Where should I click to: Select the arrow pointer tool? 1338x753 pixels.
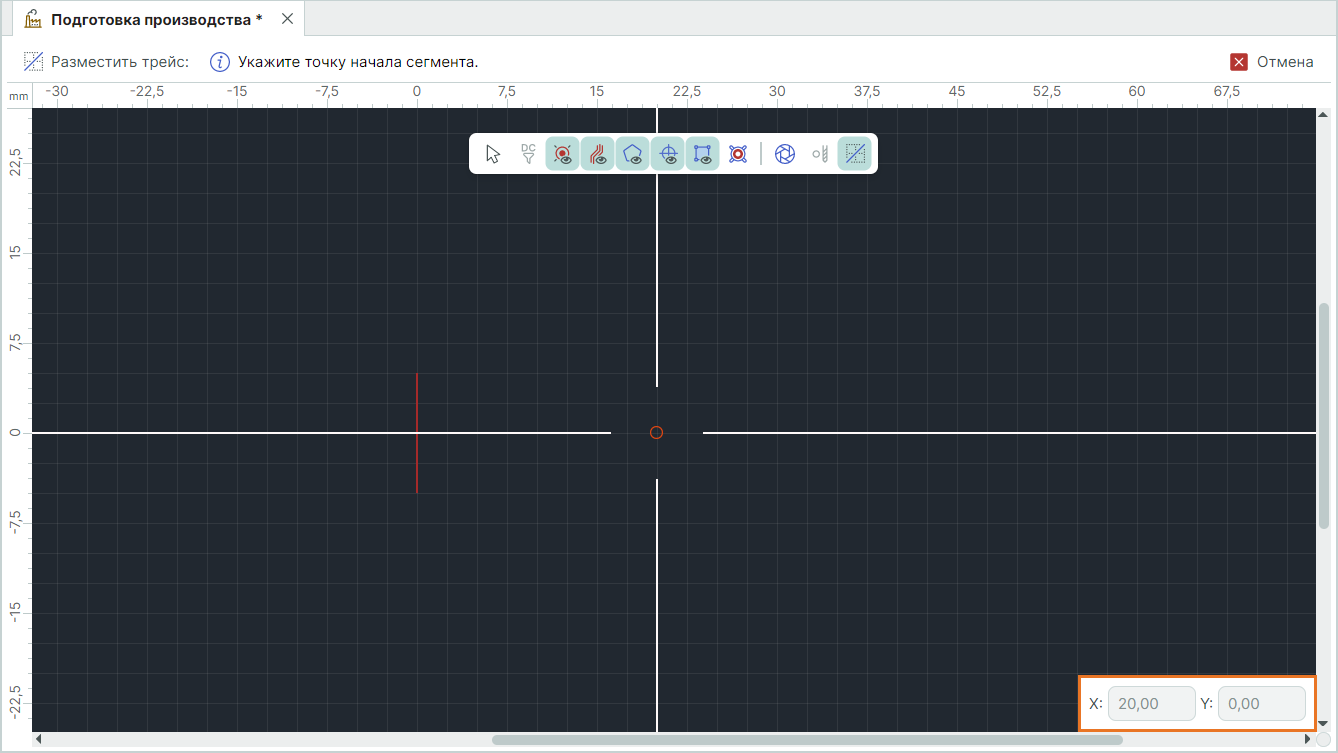(493, 154)
